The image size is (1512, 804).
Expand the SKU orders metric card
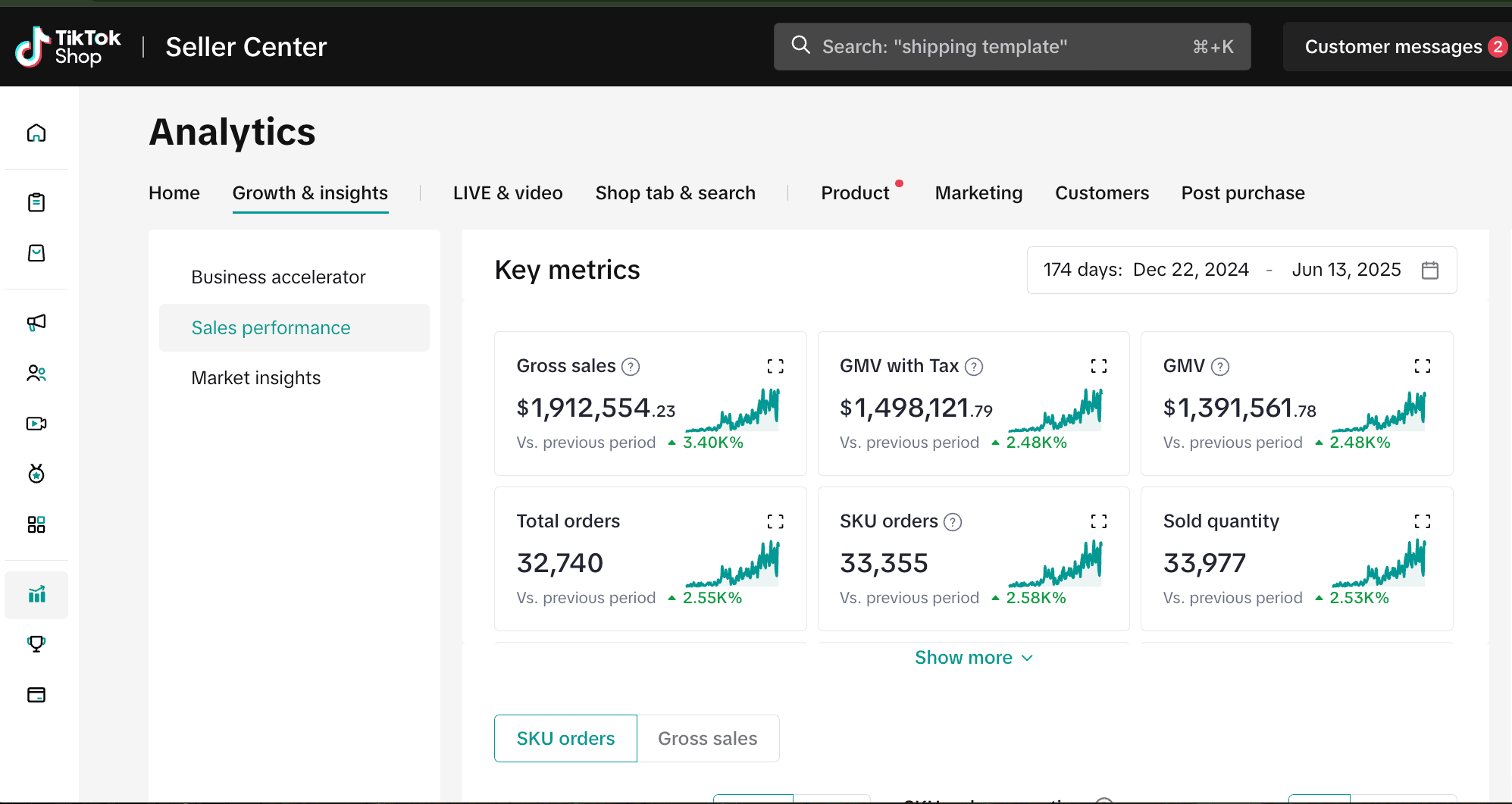pyautogui.click(x=1099, y=521)
